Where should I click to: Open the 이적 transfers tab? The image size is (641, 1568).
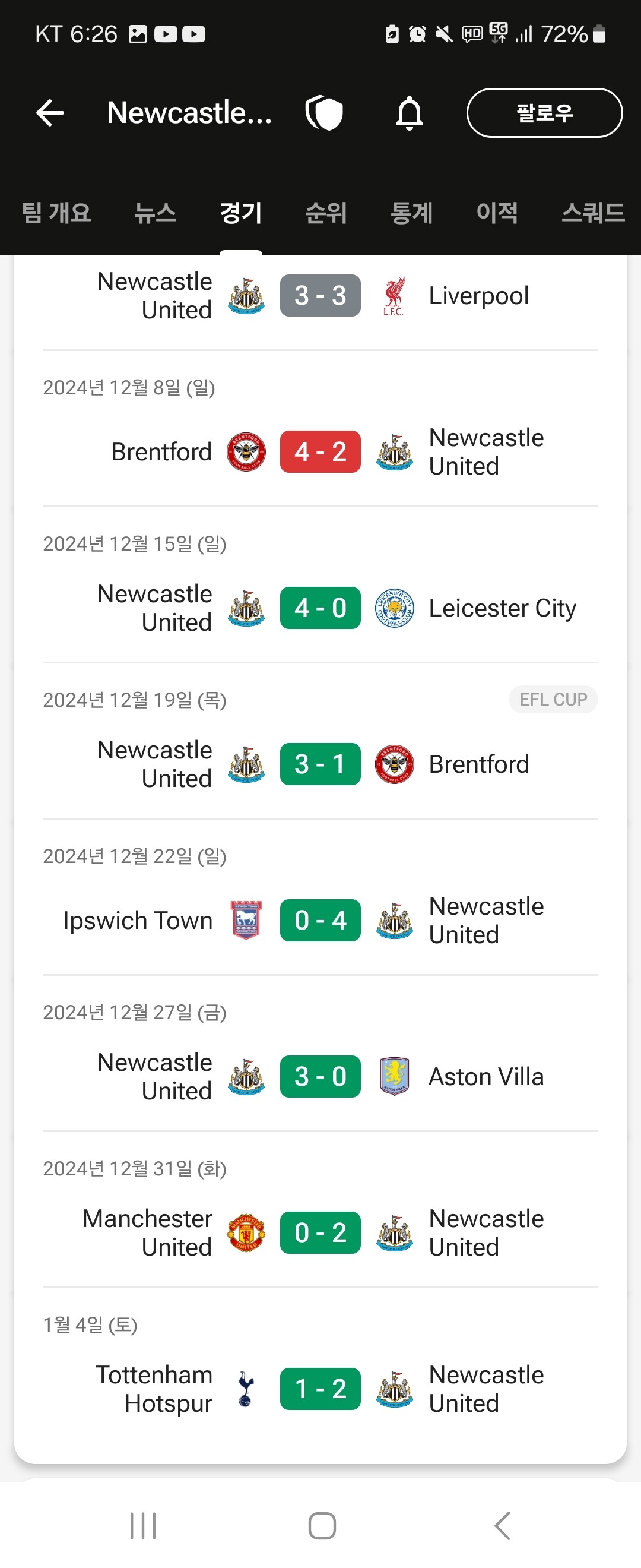coord(497,213)
